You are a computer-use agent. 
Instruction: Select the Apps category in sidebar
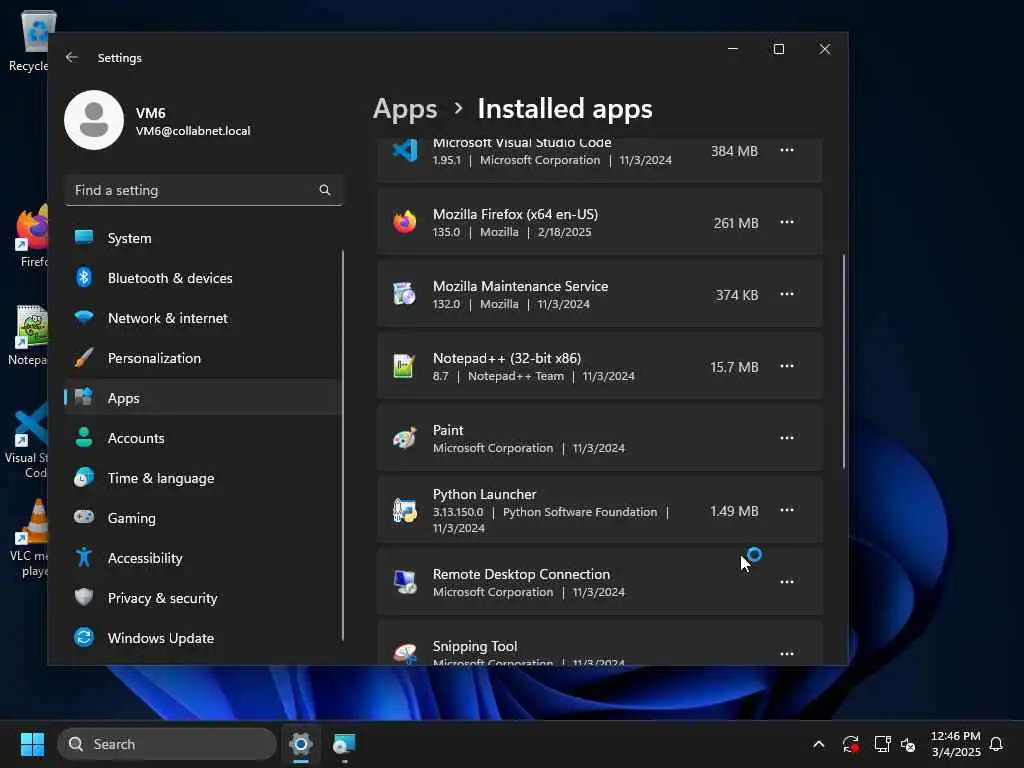pos(204,398)
